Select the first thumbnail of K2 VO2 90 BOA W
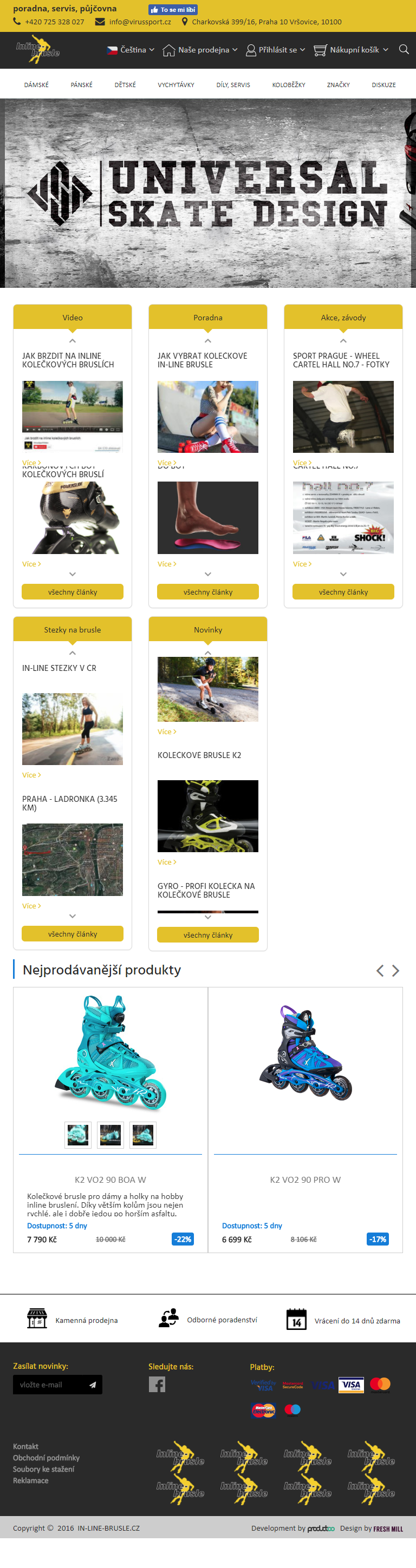The width and height of the screenshot is (416, 1568). click(78, 1135)
